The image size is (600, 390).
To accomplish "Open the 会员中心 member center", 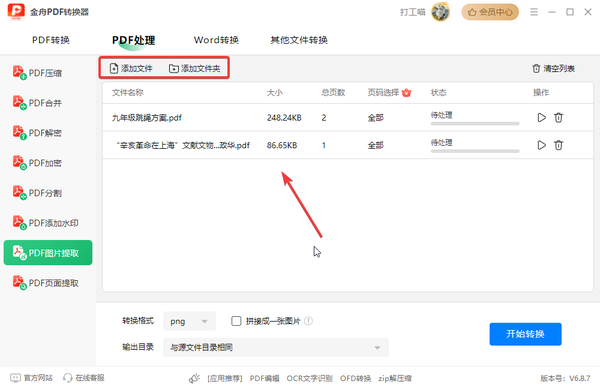I will [490, 12].
